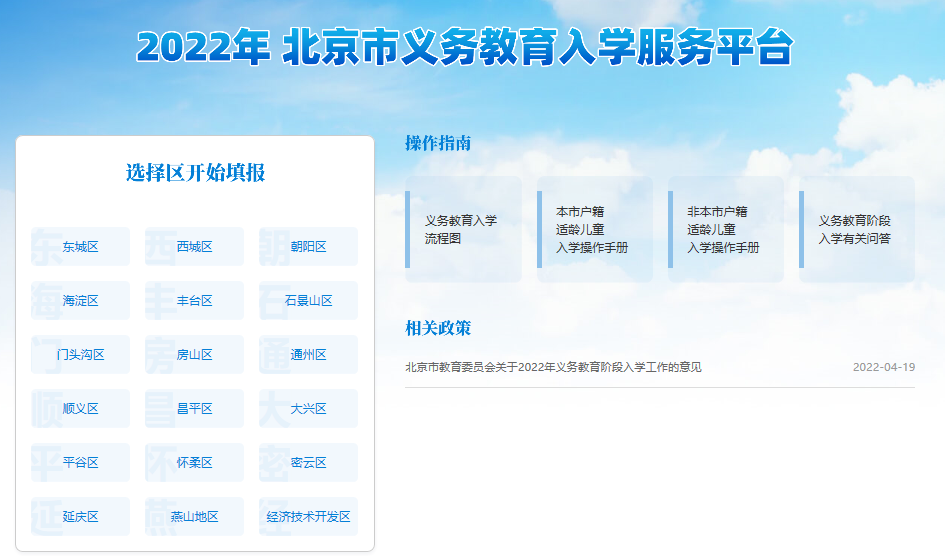Click the 操作指南 section heading
945x556 pixels.
click(438, 143)
